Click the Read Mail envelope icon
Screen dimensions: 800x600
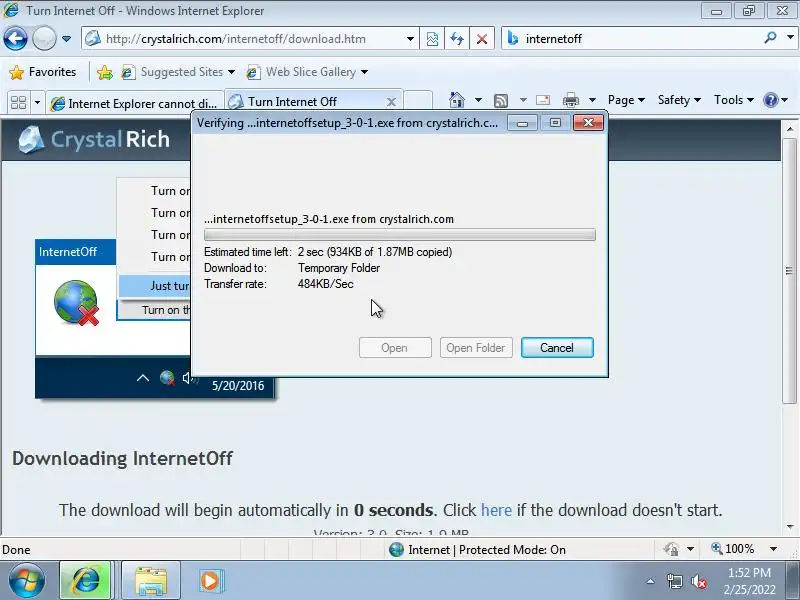point(543,100)
